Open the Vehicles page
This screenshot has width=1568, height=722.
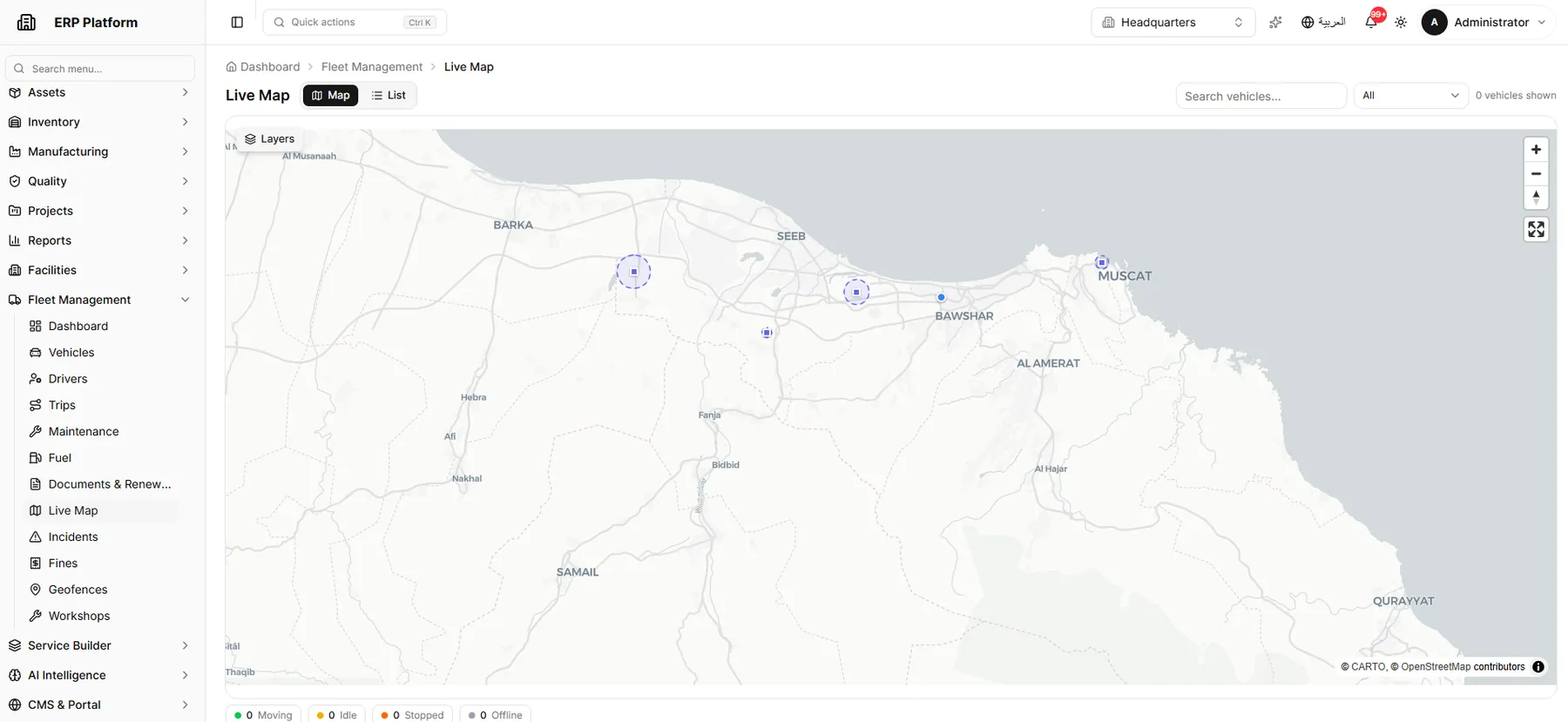(x=102, y=353)
